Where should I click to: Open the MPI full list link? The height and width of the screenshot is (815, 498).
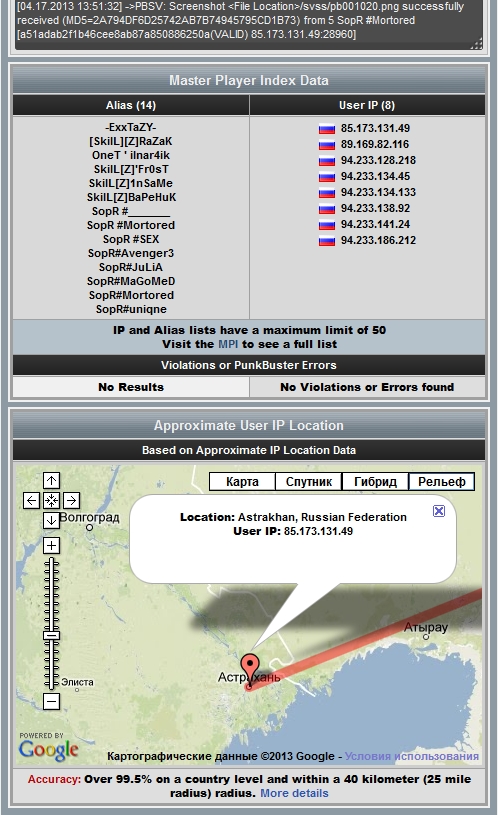point(228,344)
